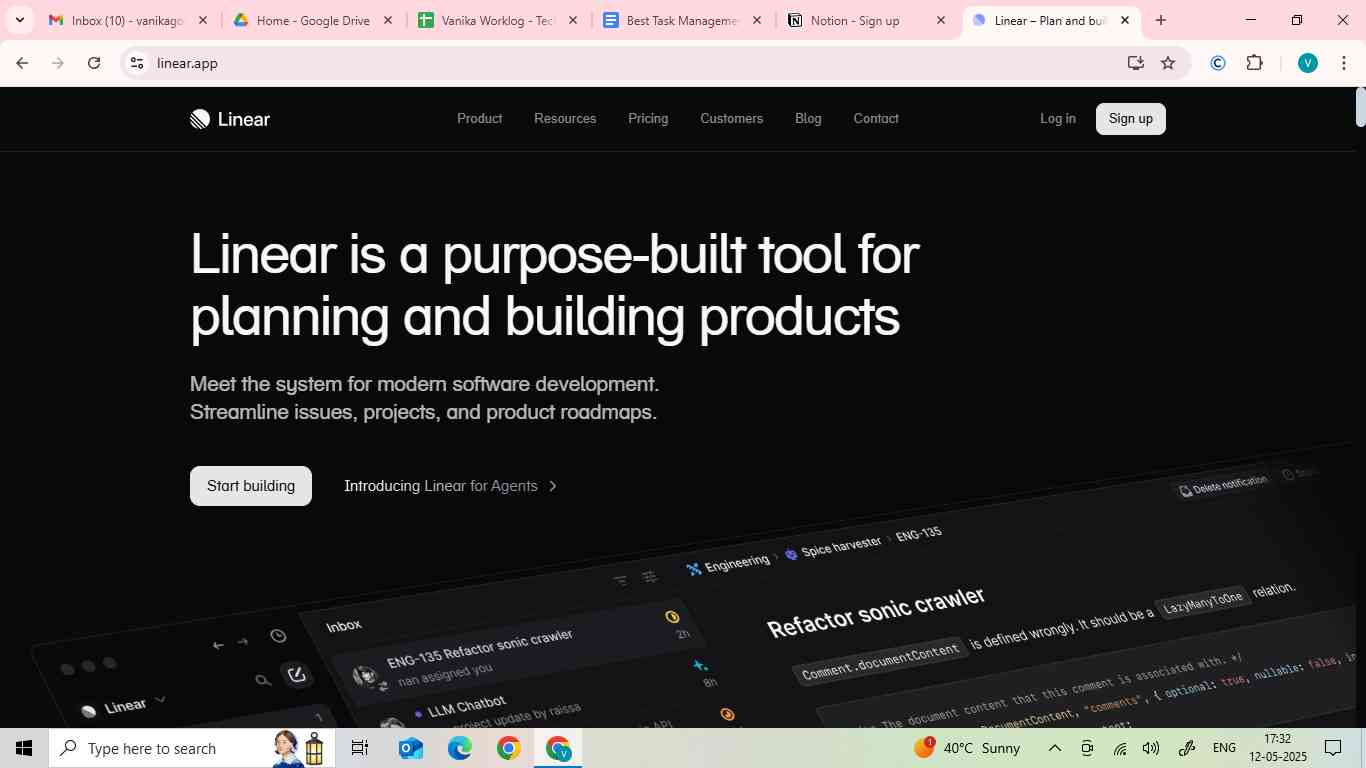Open the Chrome profile avatar

1307,63
